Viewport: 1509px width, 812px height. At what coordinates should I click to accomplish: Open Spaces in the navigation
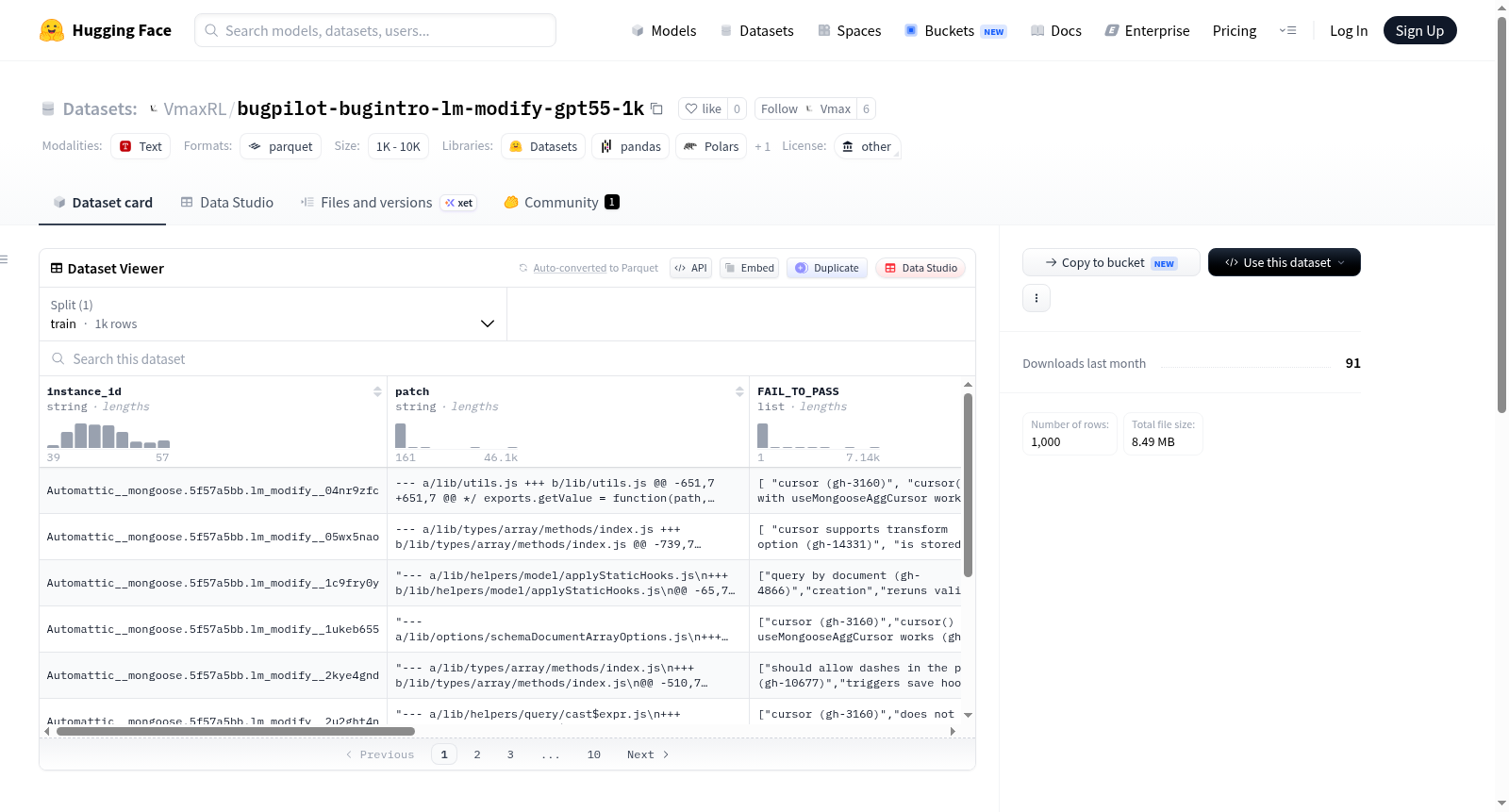850,30
